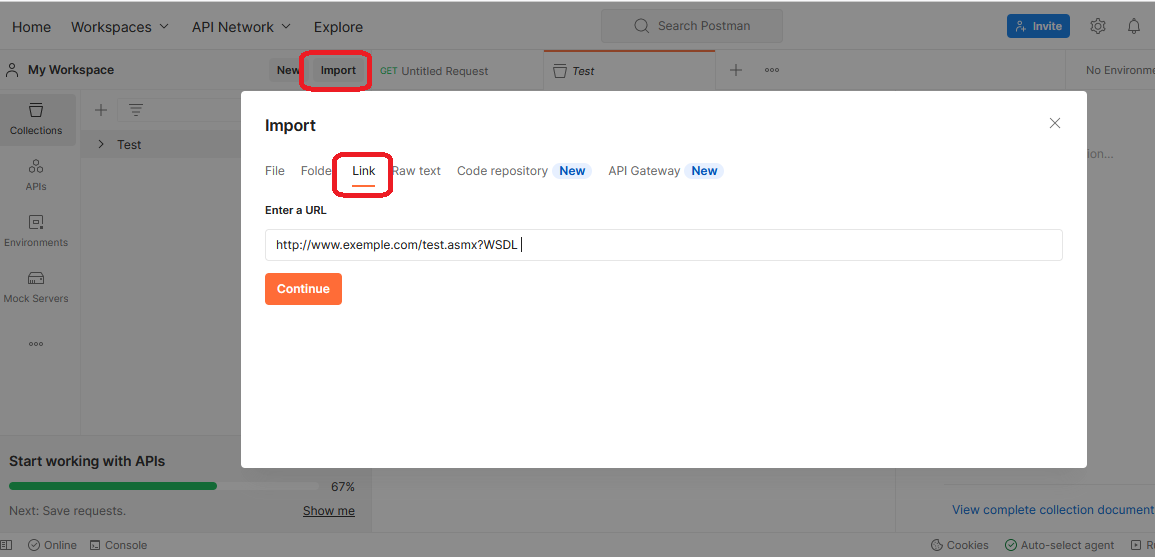Click the Show me link
The image size is (1155, 557).
[329, 511]
